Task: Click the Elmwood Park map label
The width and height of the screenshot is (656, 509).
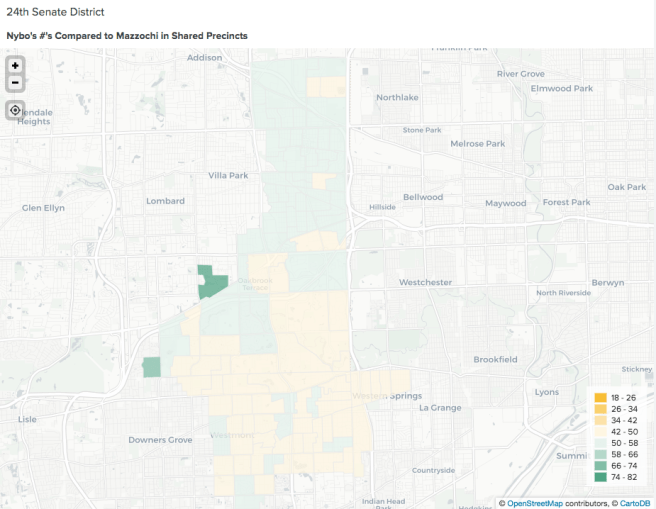Action: 562,89
